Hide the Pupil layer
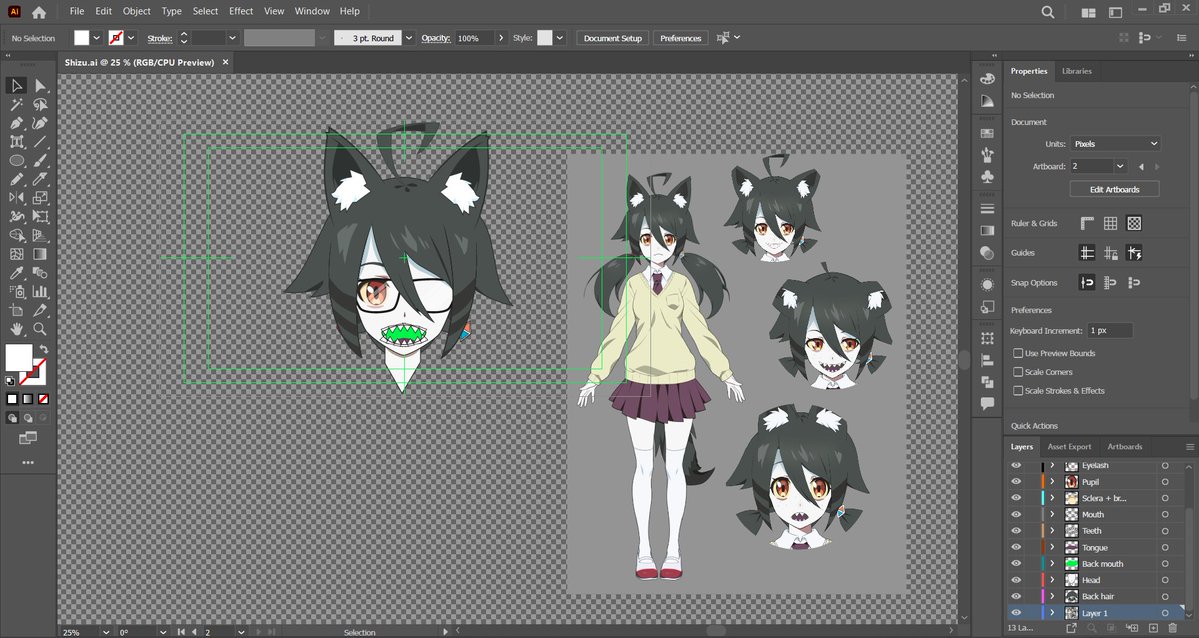Image resolution: width=1199 pixels, height=638 pixels. coord(1015,482)
